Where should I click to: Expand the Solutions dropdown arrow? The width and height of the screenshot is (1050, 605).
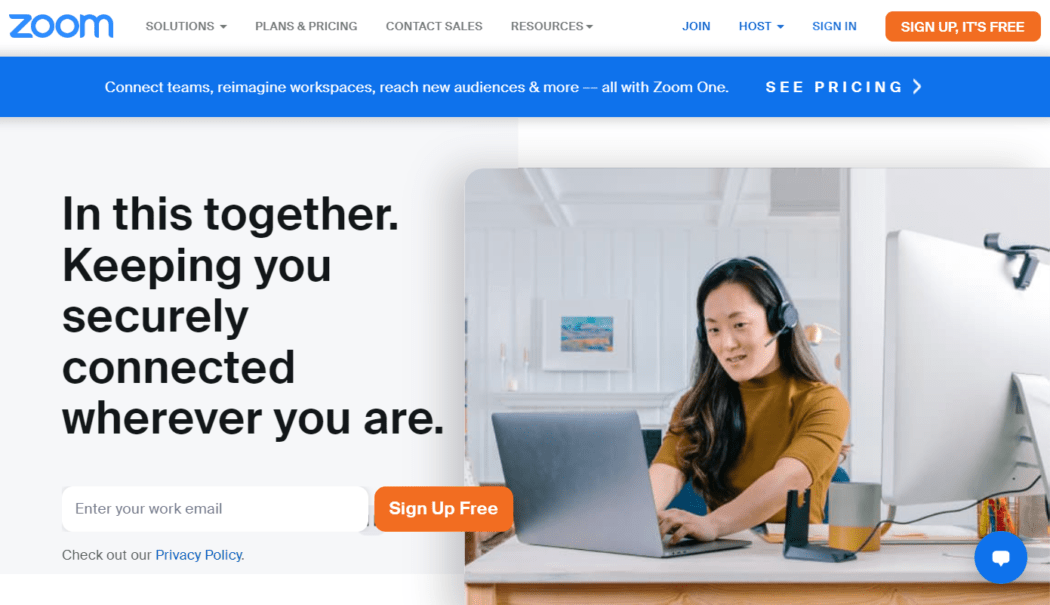click(223, 27)
